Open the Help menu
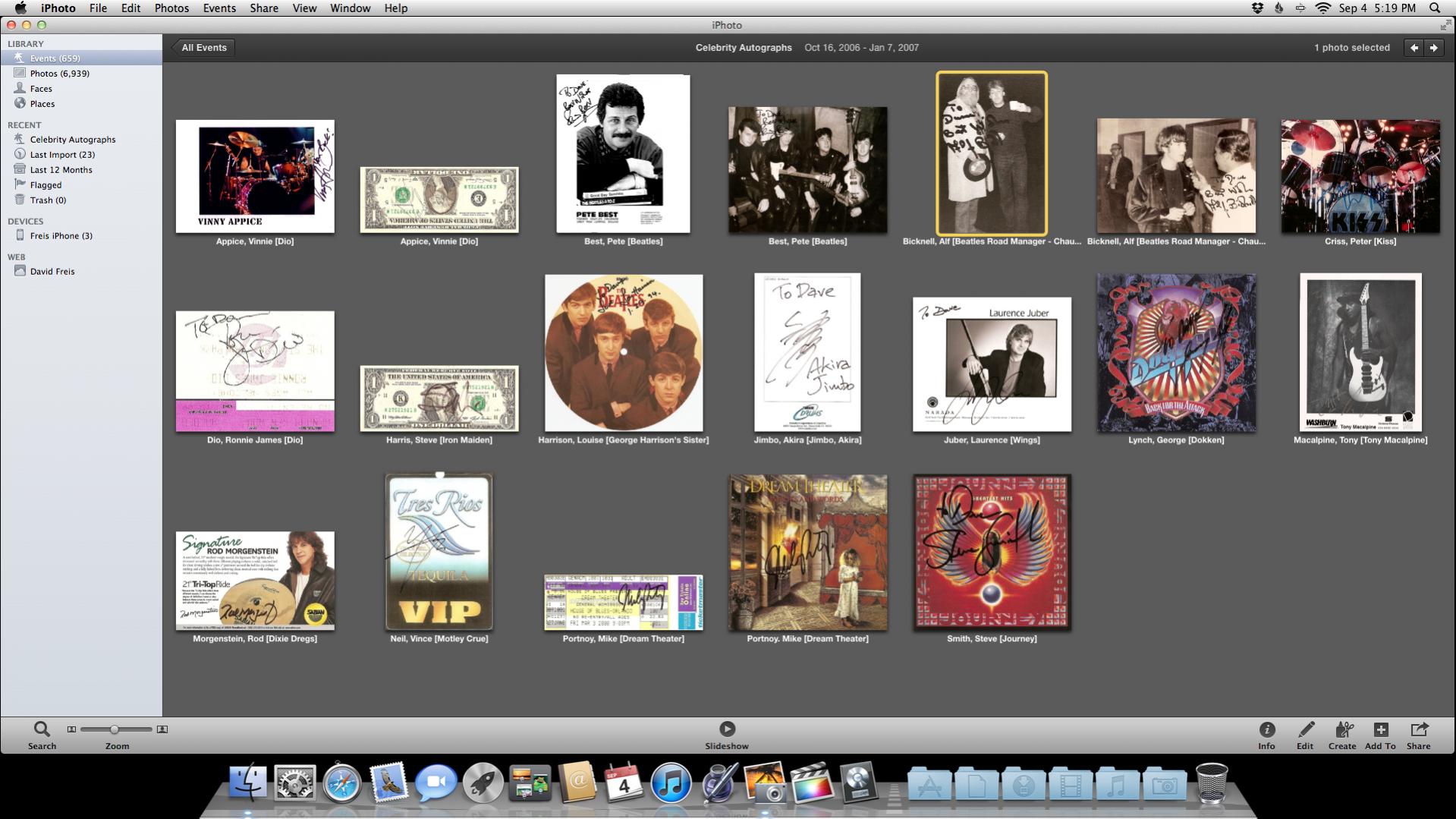The width and height of the screenshot is (1456, 819). point(396,8)
